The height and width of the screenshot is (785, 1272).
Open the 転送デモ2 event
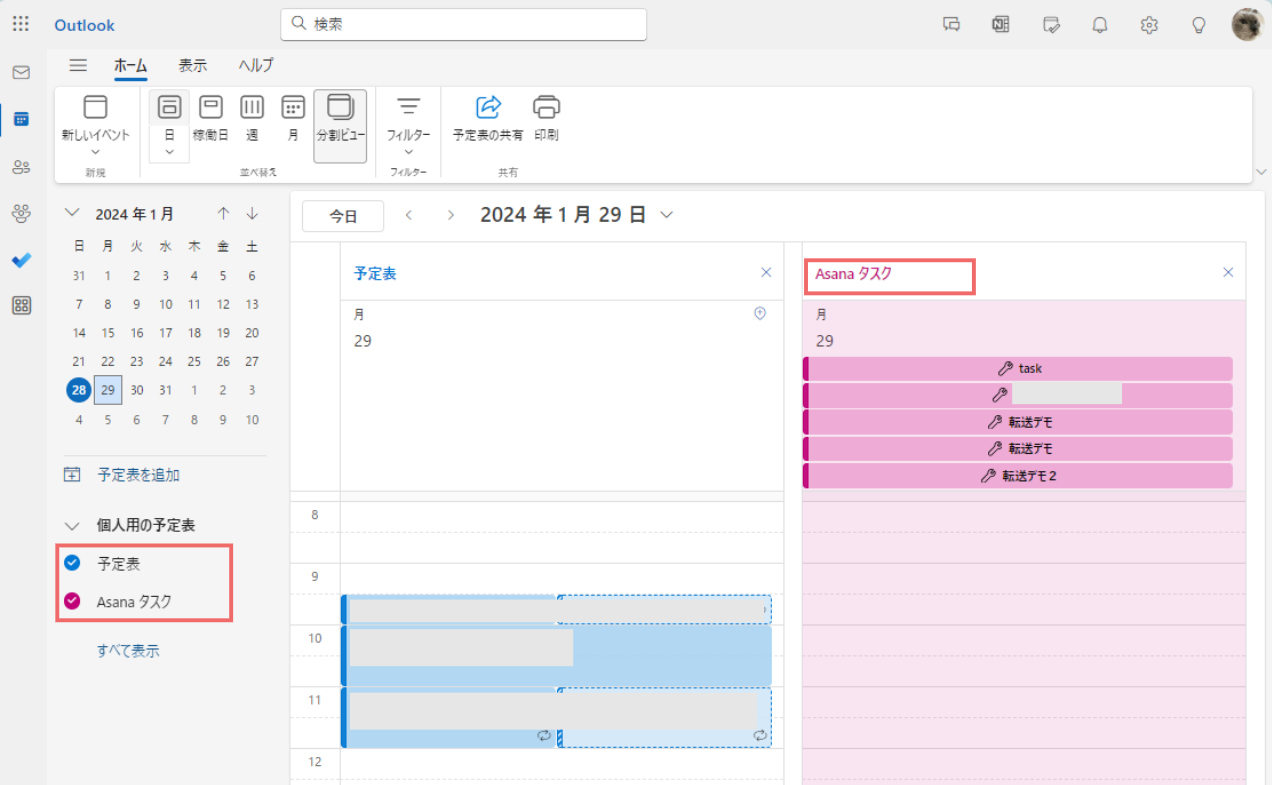1018,476
